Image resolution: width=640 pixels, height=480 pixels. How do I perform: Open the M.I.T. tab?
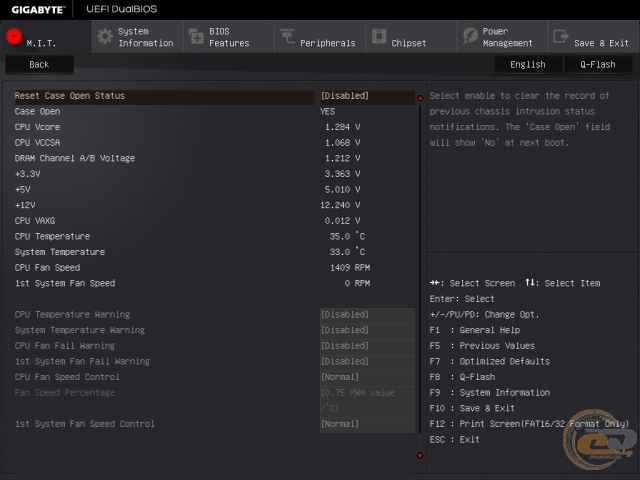click(46, 37)
